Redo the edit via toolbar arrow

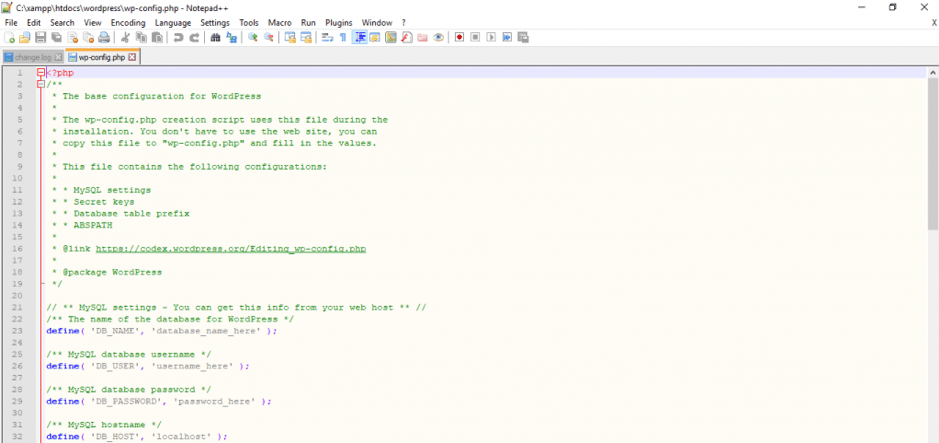pyautogui.click(x=194, y=37)
